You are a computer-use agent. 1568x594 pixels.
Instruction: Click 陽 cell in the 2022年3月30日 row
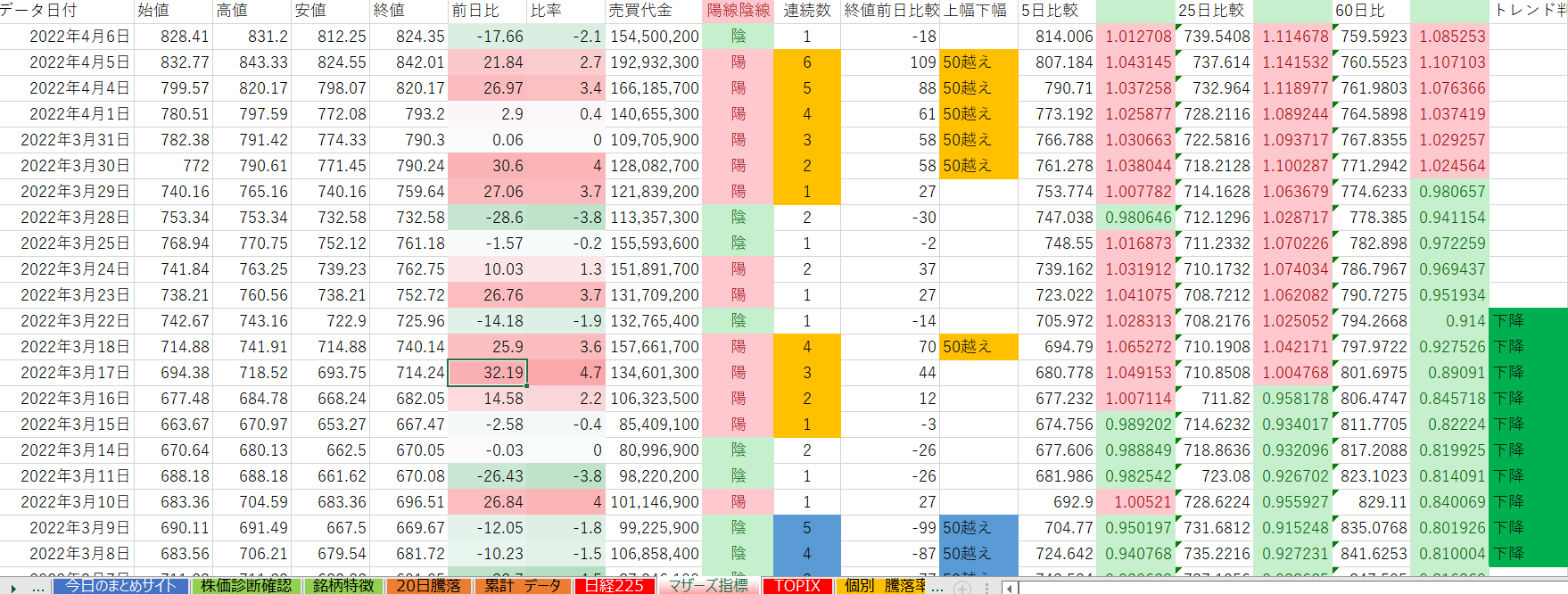[739, 166]
